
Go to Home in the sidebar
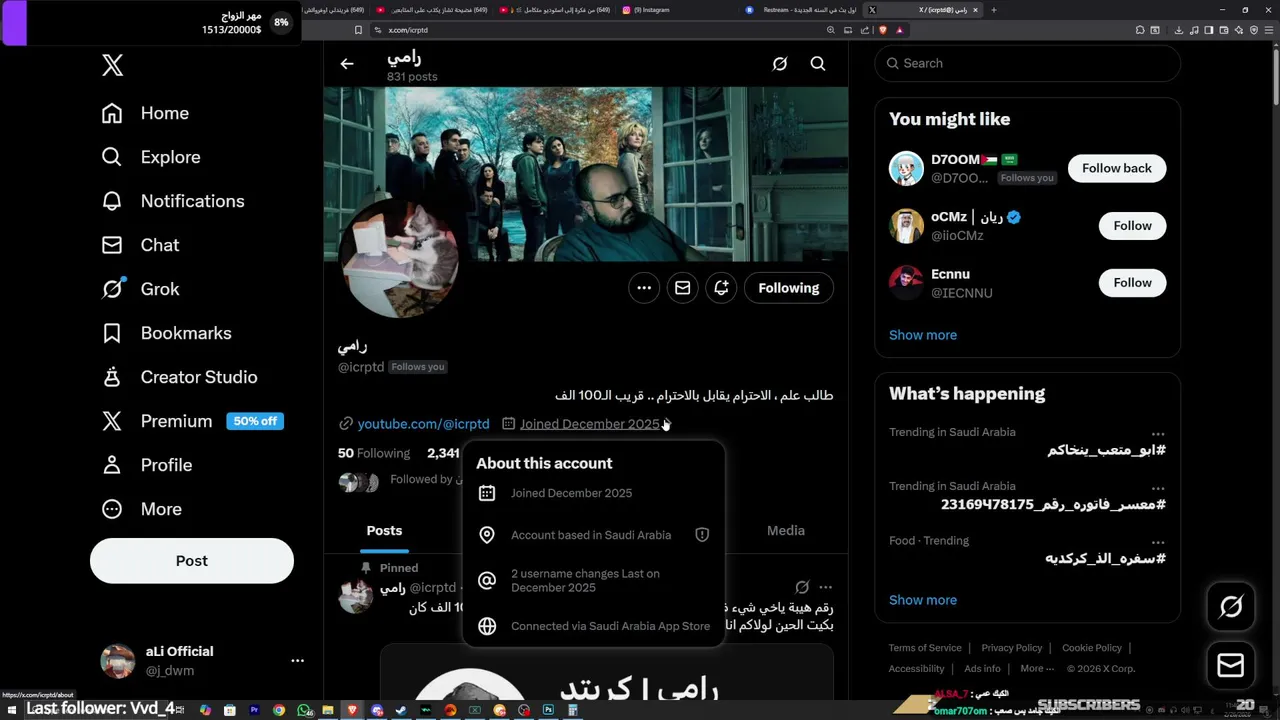click(145, 113)
